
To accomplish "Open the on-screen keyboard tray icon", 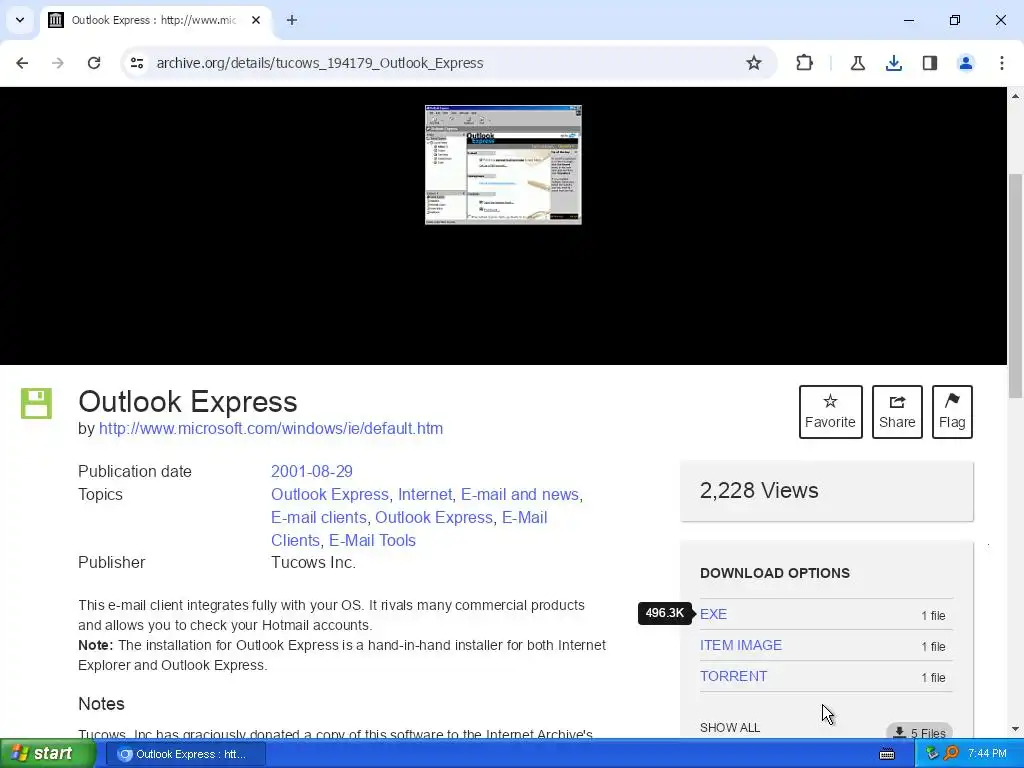I will (887, 754).
